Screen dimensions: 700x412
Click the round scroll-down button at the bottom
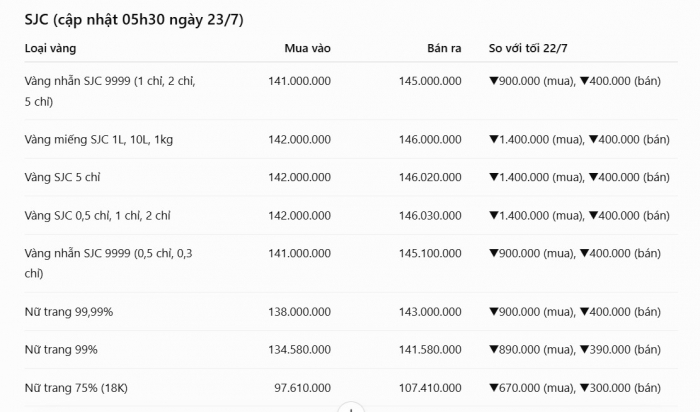351,407
